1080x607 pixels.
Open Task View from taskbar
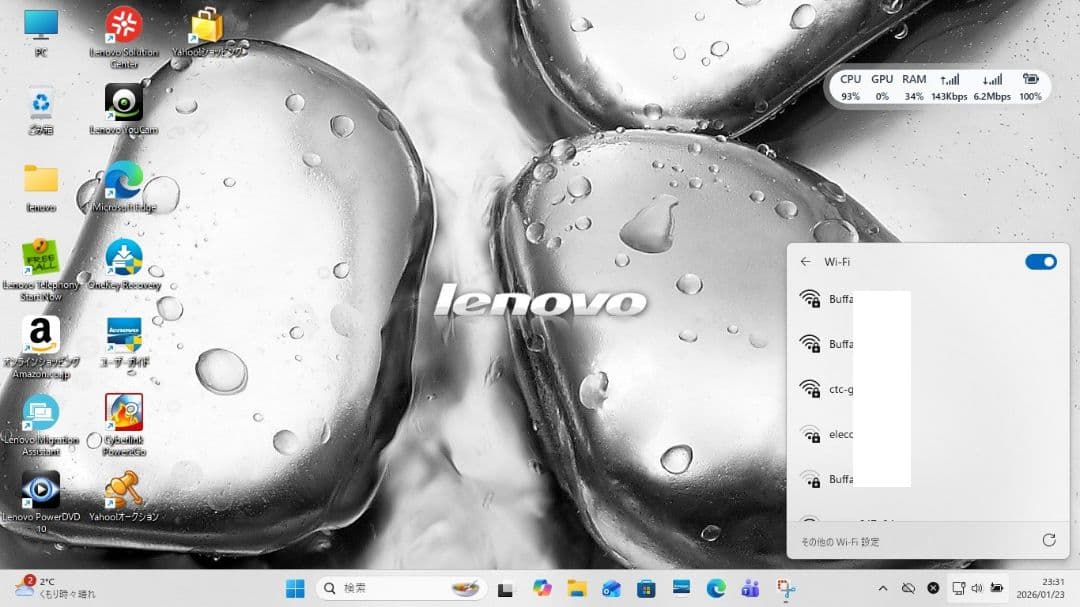(506, 589)
